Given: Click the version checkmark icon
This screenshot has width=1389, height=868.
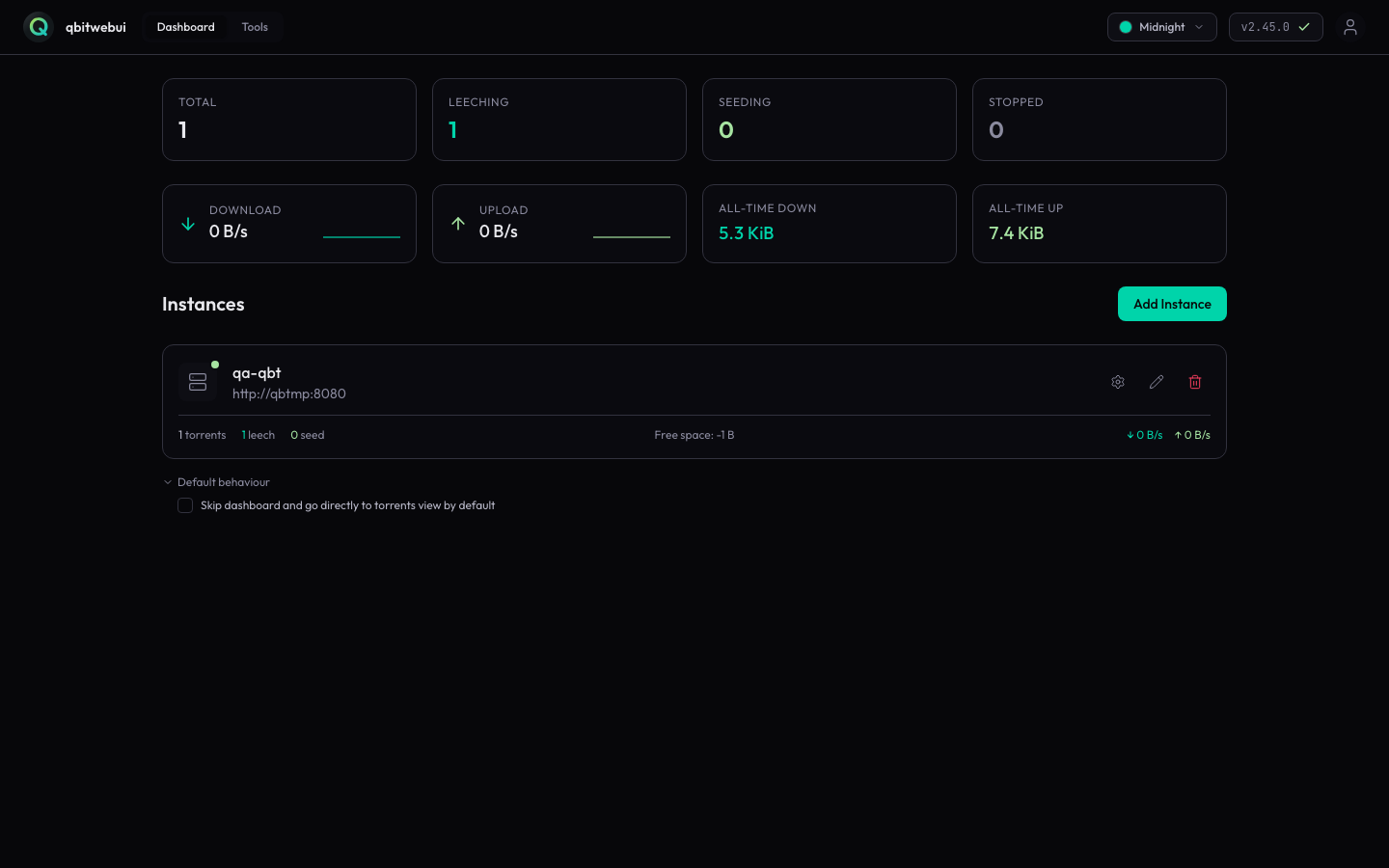Looking at the screenshot, I should tap(1304, 27).
